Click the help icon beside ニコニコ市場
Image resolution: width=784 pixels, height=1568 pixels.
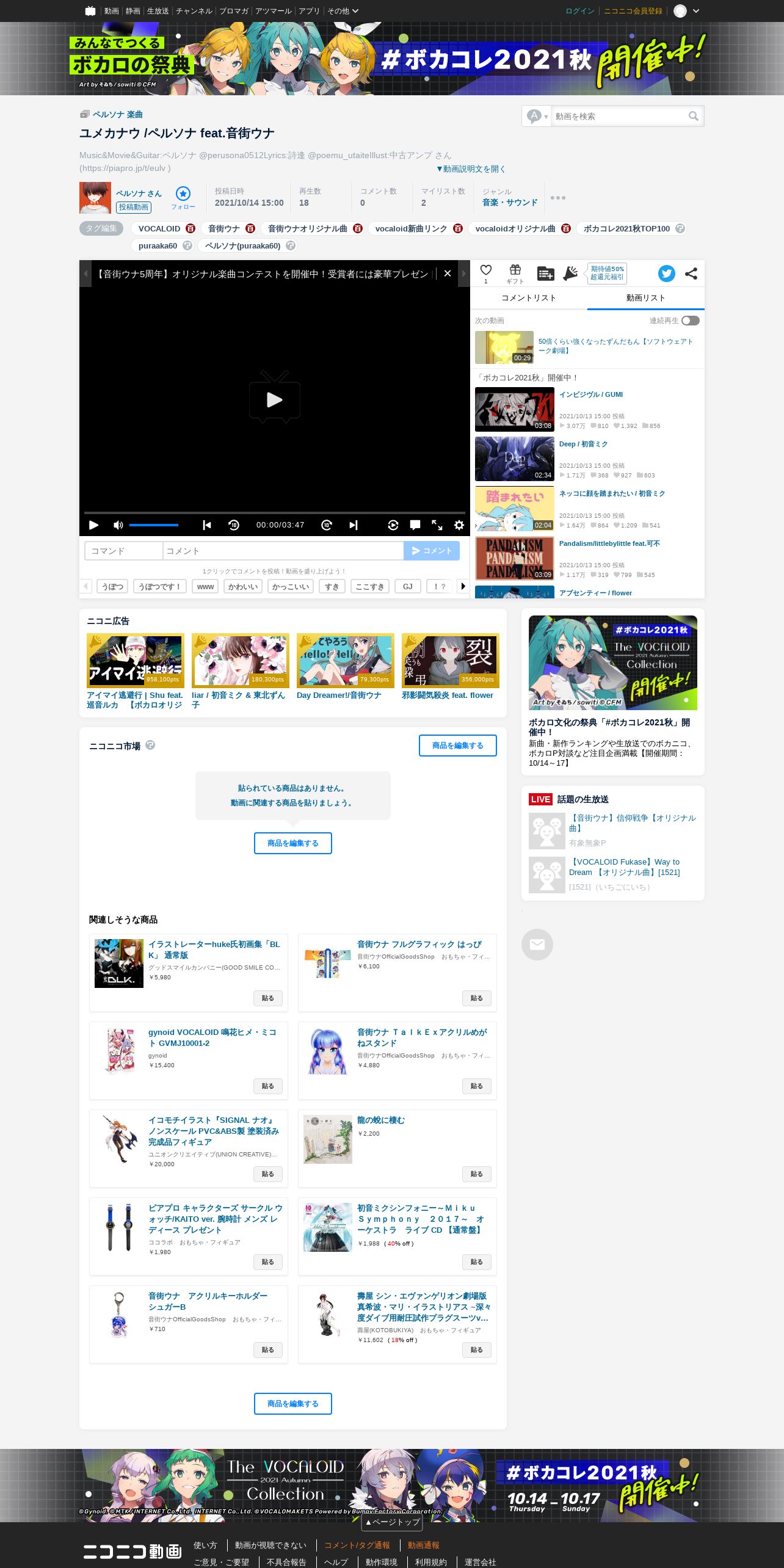point(150,745)
